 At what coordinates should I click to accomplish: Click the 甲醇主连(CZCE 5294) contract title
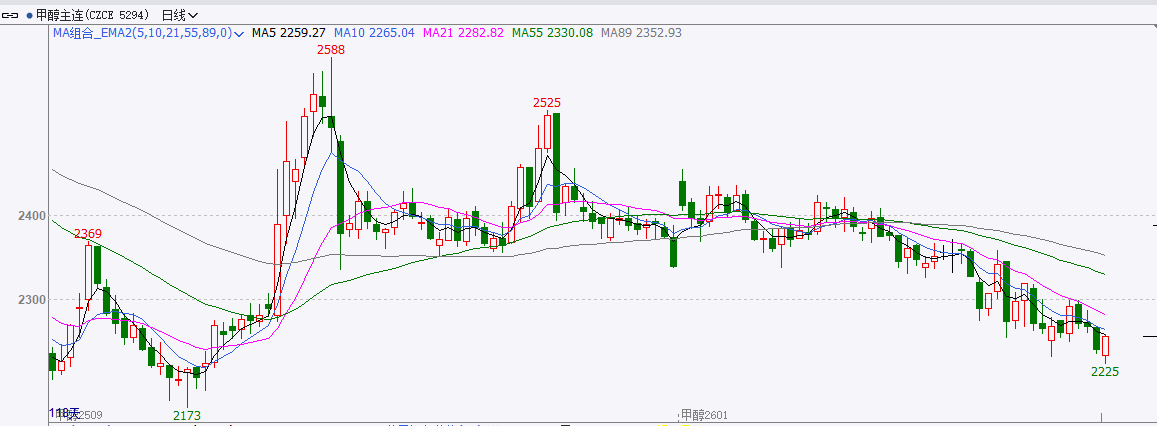tap(92, 15)
